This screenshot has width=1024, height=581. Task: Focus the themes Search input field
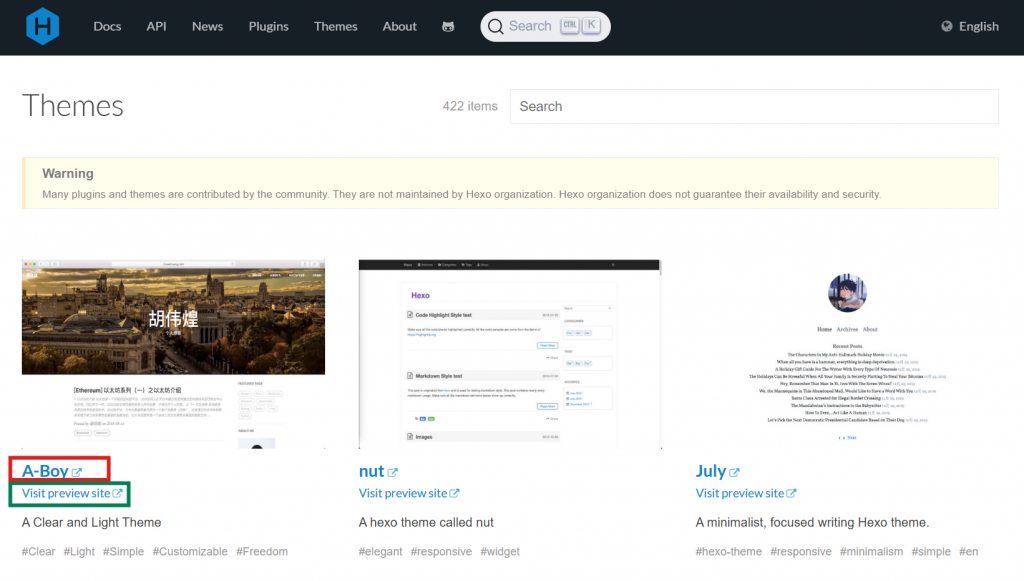pos(754,106)
